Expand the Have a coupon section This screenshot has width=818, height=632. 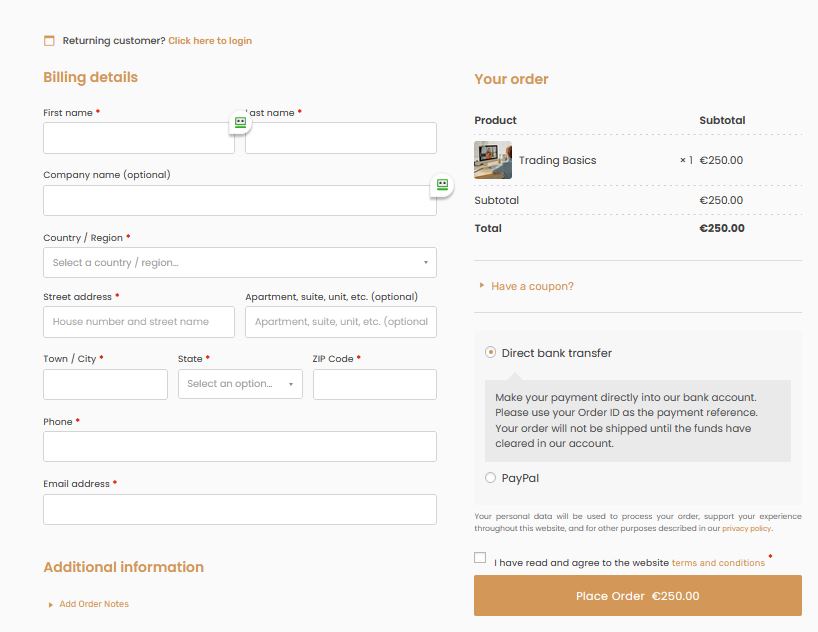(x=532, y=286)
